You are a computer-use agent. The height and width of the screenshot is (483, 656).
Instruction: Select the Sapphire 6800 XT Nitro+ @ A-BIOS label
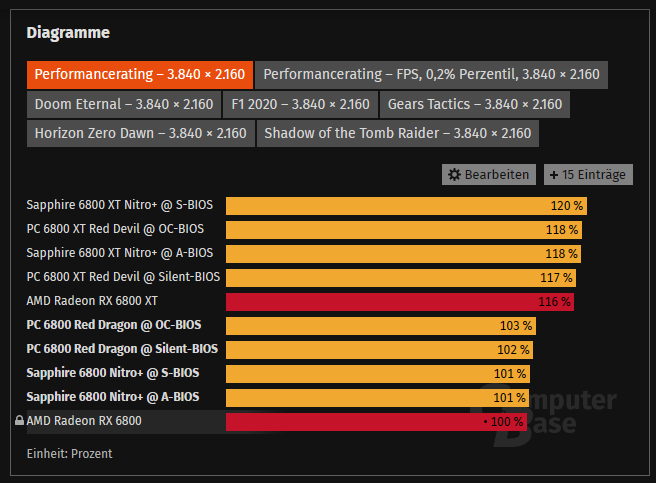(x=120, y=253)
